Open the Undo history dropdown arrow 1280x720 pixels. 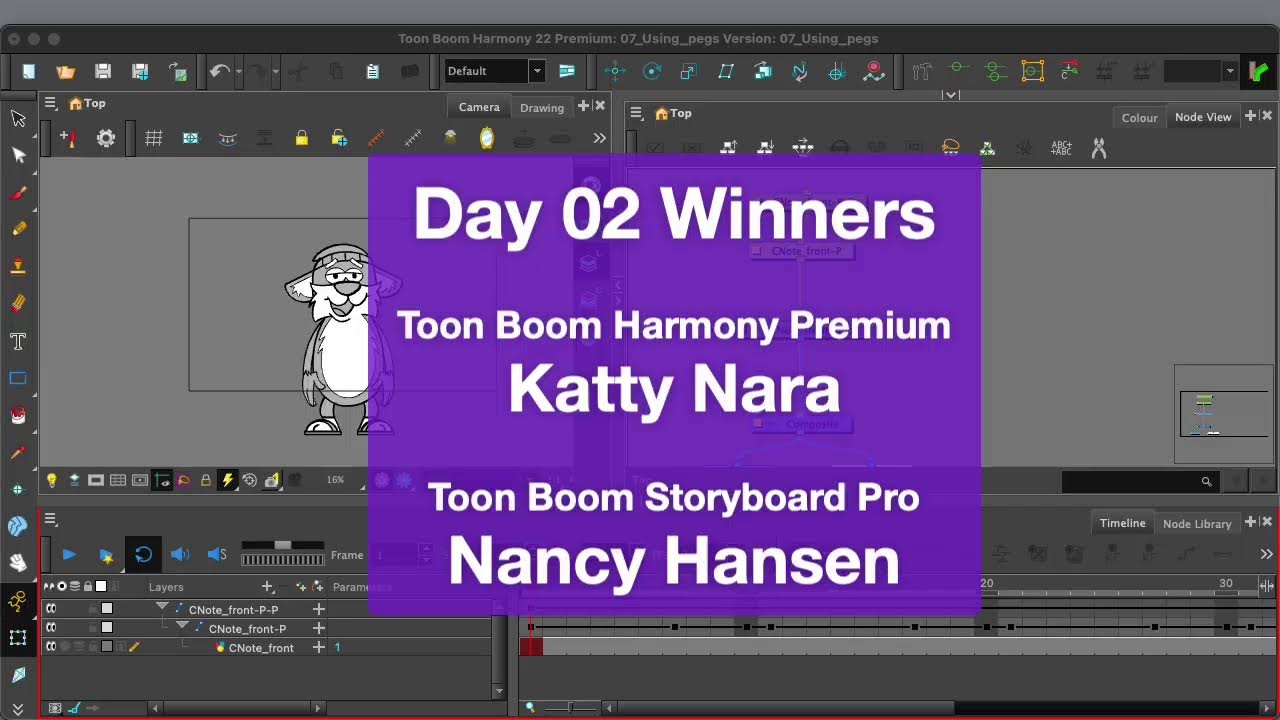(x=239, y=72)
